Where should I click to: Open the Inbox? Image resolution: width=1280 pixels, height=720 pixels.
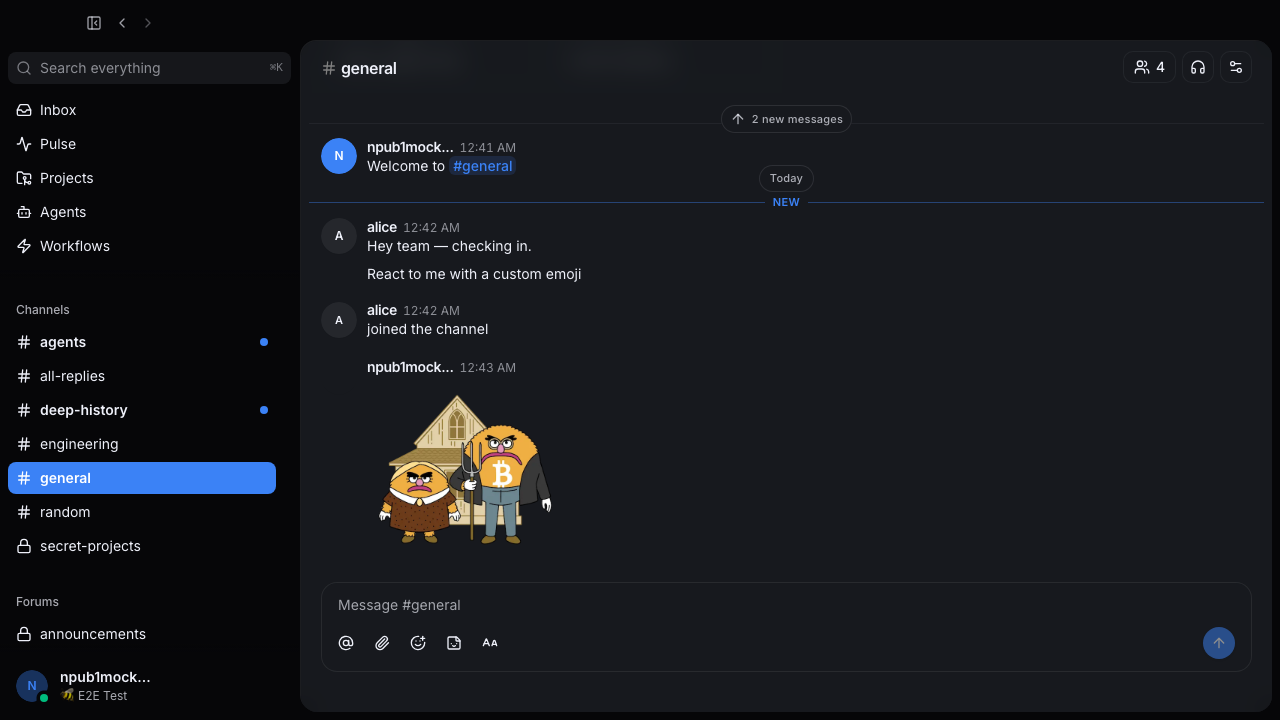pyautogui.click(x=142, y=110)
